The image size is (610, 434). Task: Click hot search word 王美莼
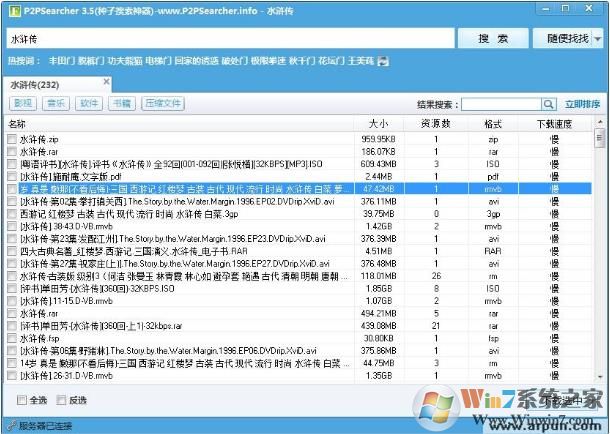[x=361, y=61]
